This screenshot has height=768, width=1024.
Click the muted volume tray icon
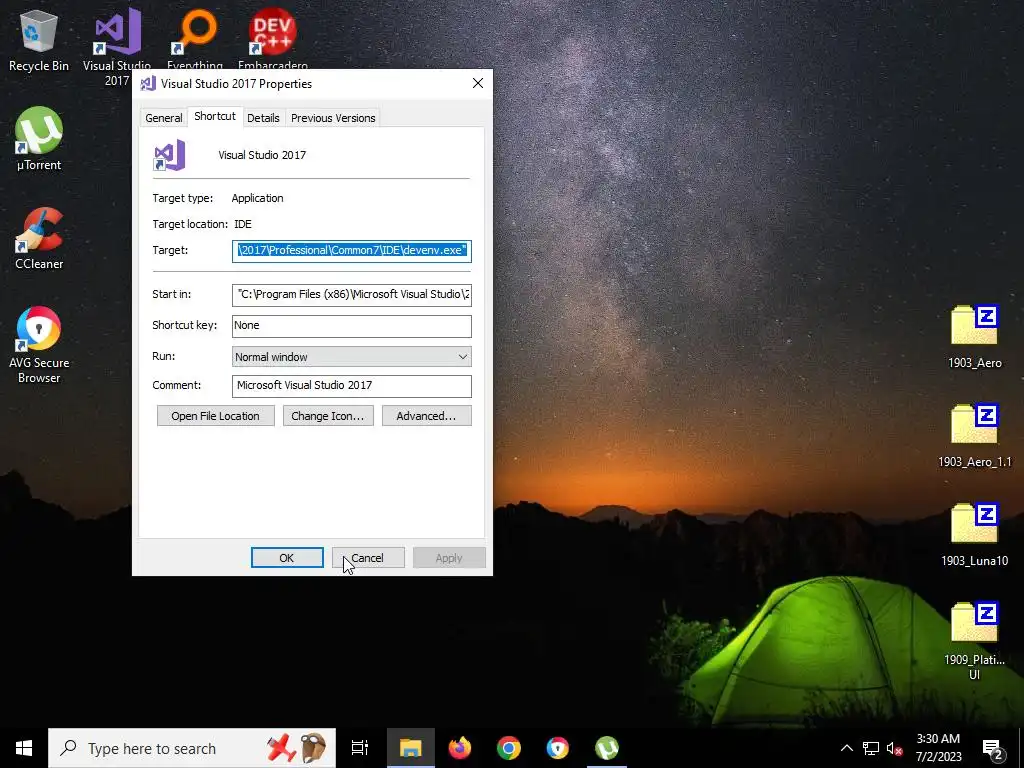point(894,748)
